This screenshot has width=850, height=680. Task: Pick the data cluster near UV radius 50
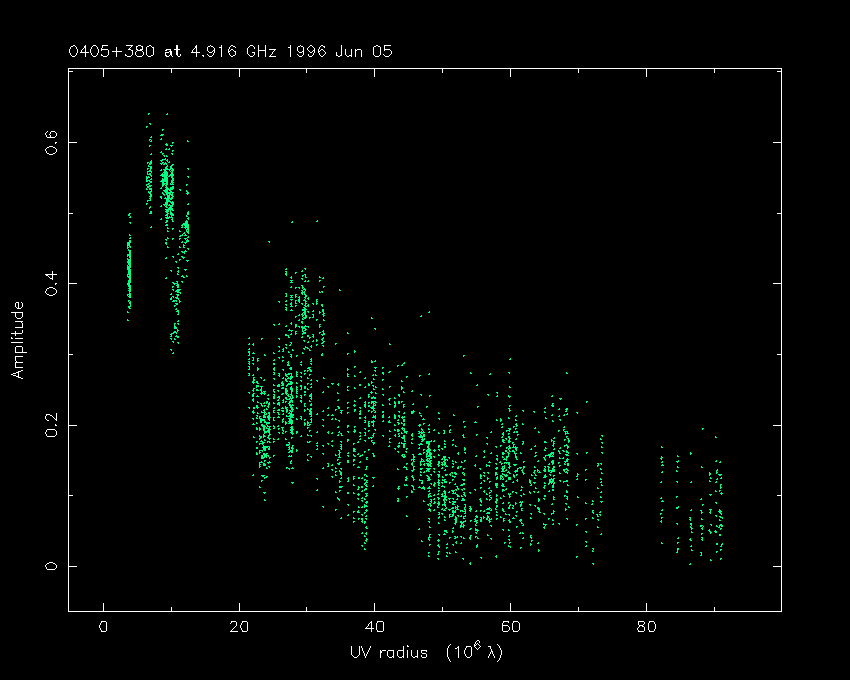pyautogui.click(x=442, y=490)
